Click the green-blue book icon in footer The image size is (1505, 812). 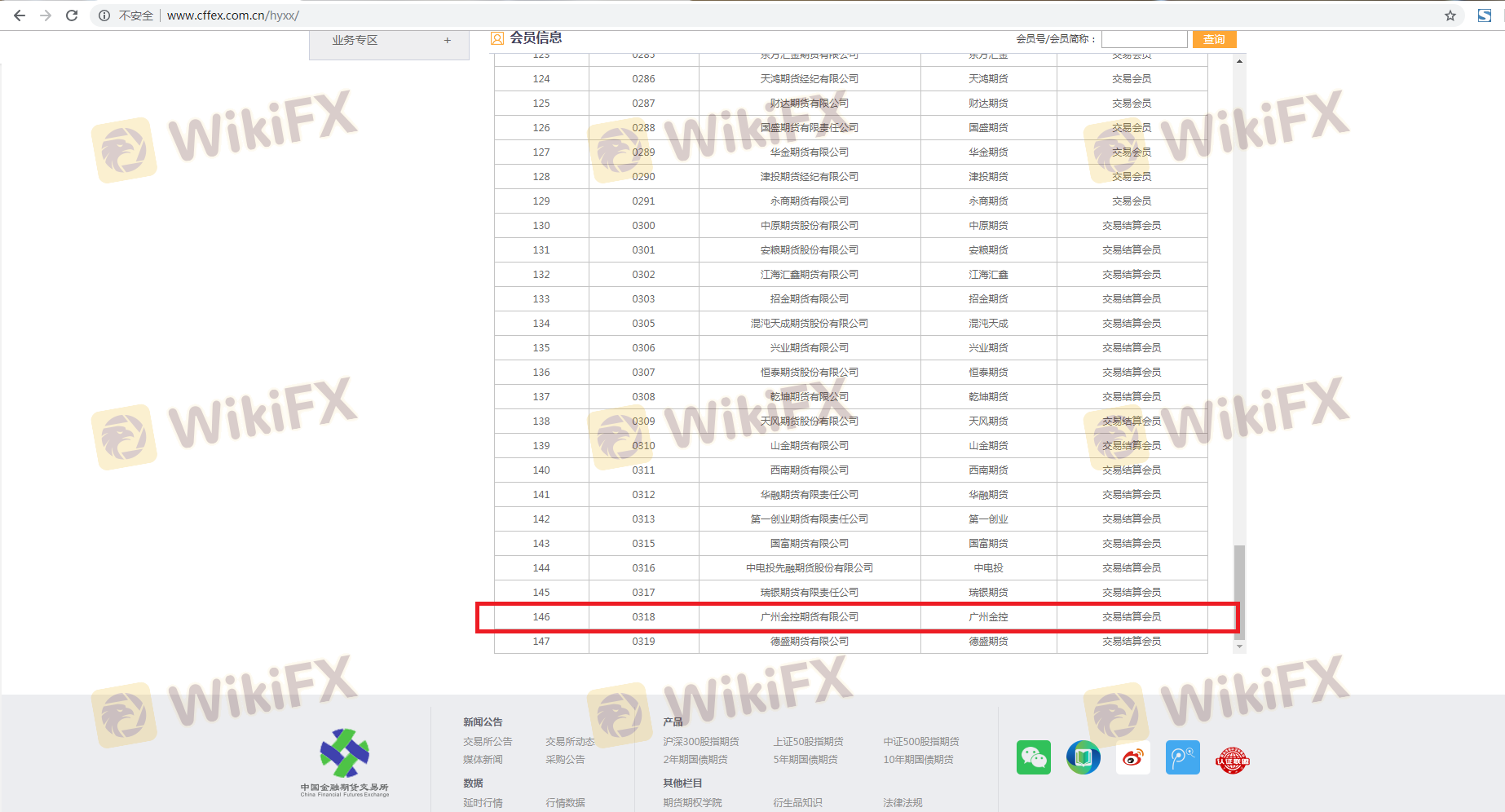pyautogui.click(x=1083, y=757)
